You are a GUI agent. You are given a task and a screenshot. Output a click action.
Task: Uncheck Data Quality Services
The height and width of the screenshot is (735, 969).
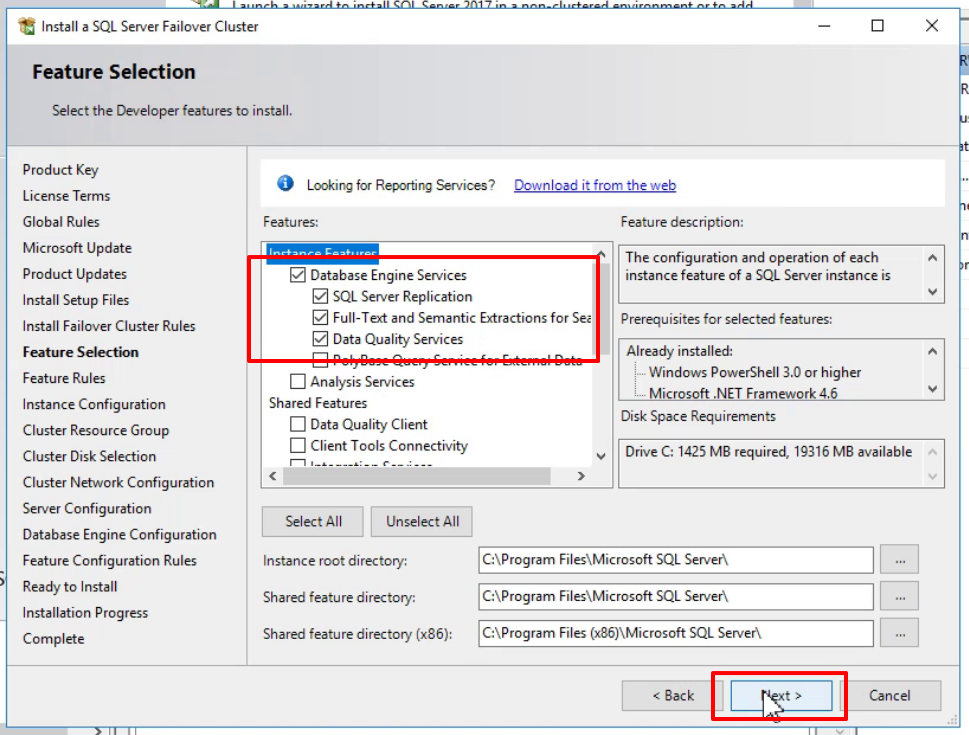pyautogui.click(x=320, y=339)
